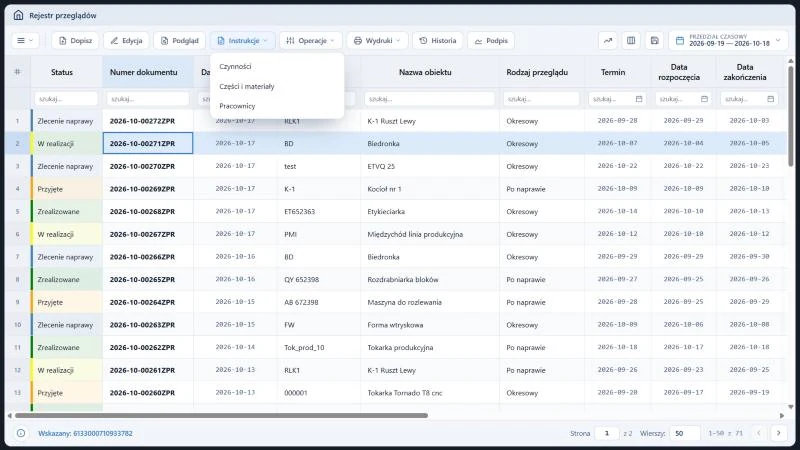The height and width of the screenshot is (450, 800).
Task: Click the chart trend icon
Action: [608, 40]
